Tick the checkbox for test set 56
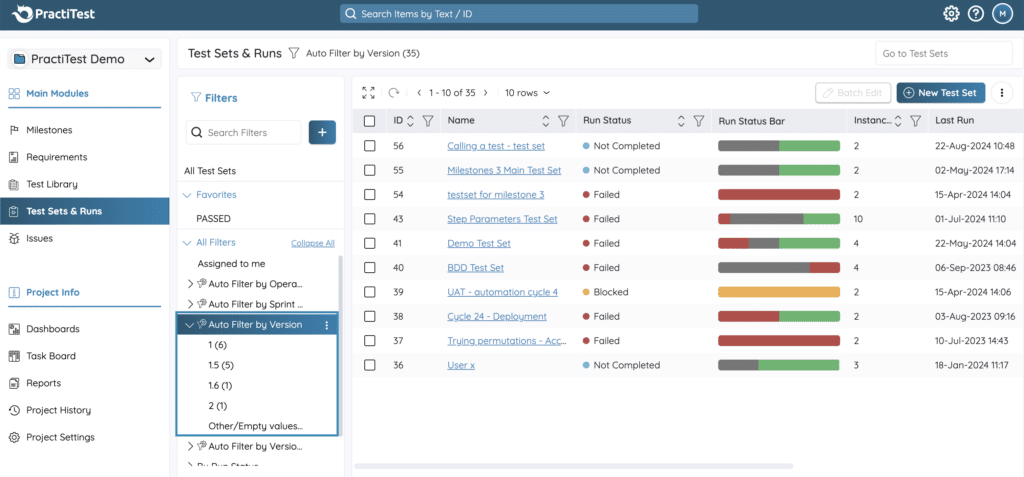Viewport: 1024px width, 477px height. tap(370, 146)
